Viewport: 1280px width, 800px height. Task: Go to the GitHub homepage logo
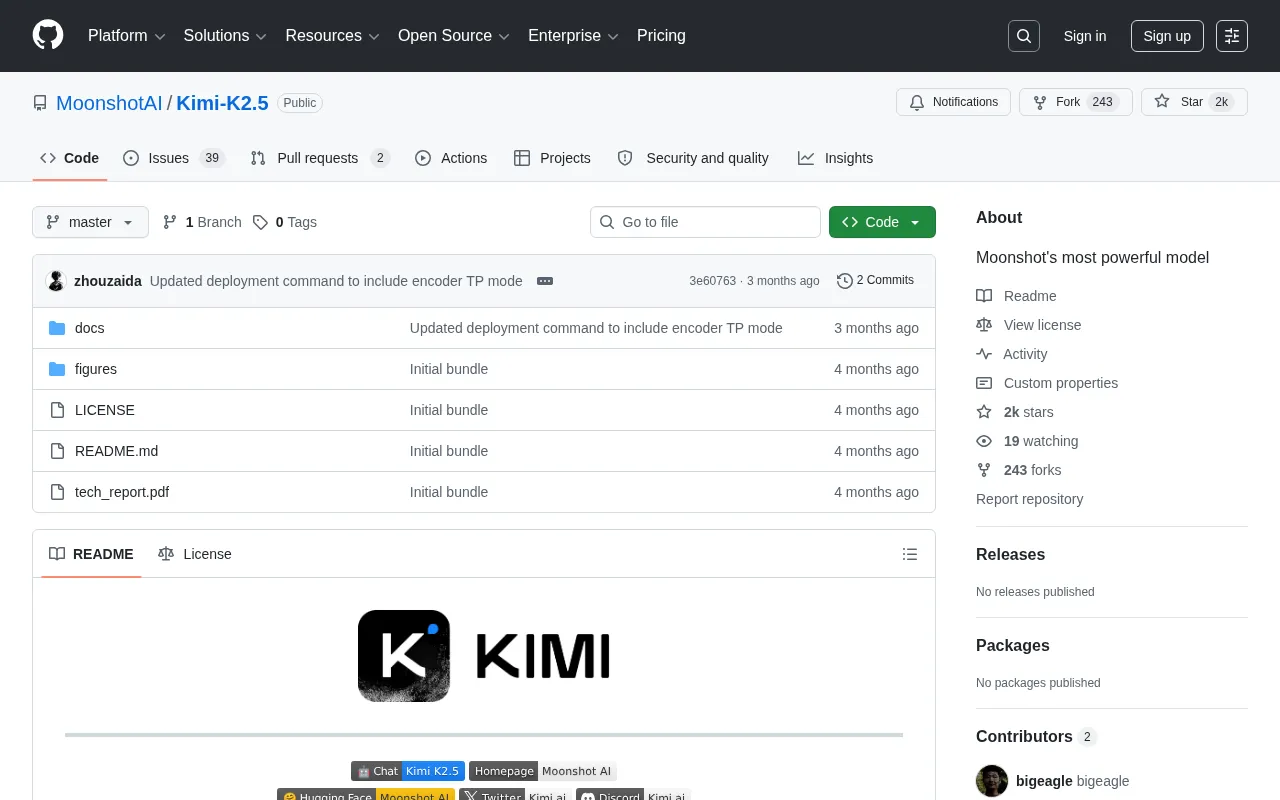pyautogui.click(x=48, y=36)
